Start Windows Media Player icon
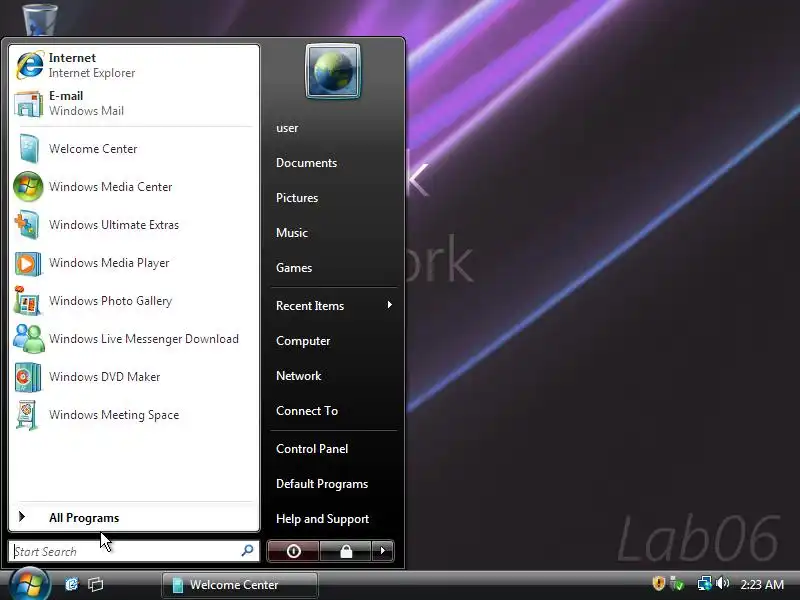 [28, 263]
